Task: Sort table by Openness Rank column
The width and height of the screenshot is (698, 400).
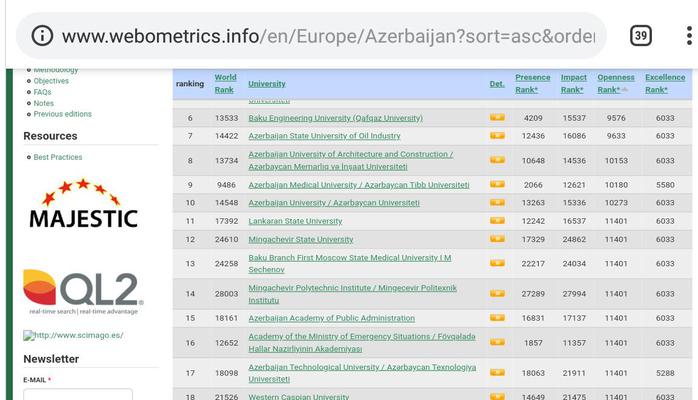Action: pyautogui.click(x=614, y=83)
